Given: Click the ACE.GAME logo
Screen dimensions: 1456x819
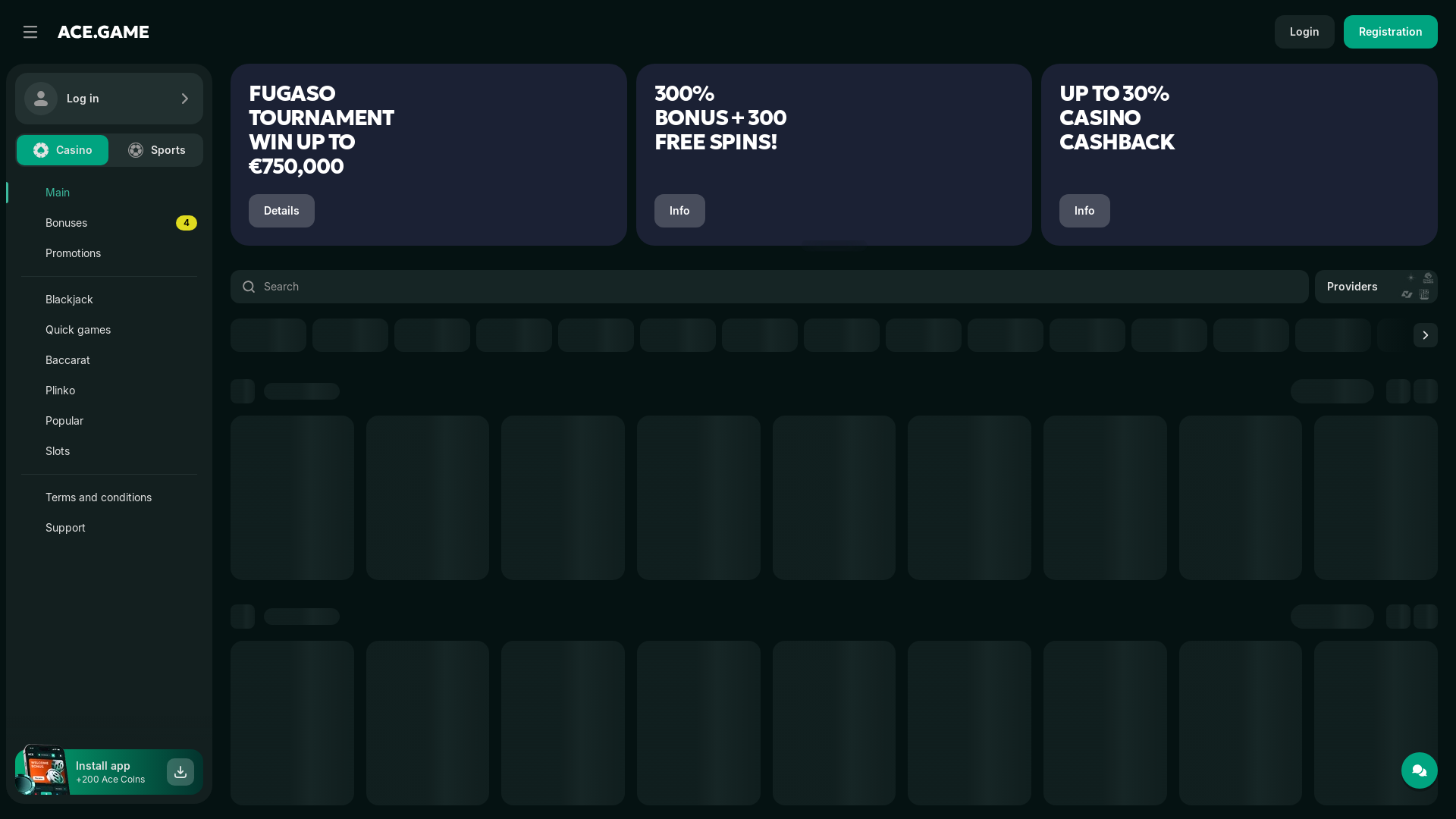Looking at the screenshot, I should click(103, 32).
